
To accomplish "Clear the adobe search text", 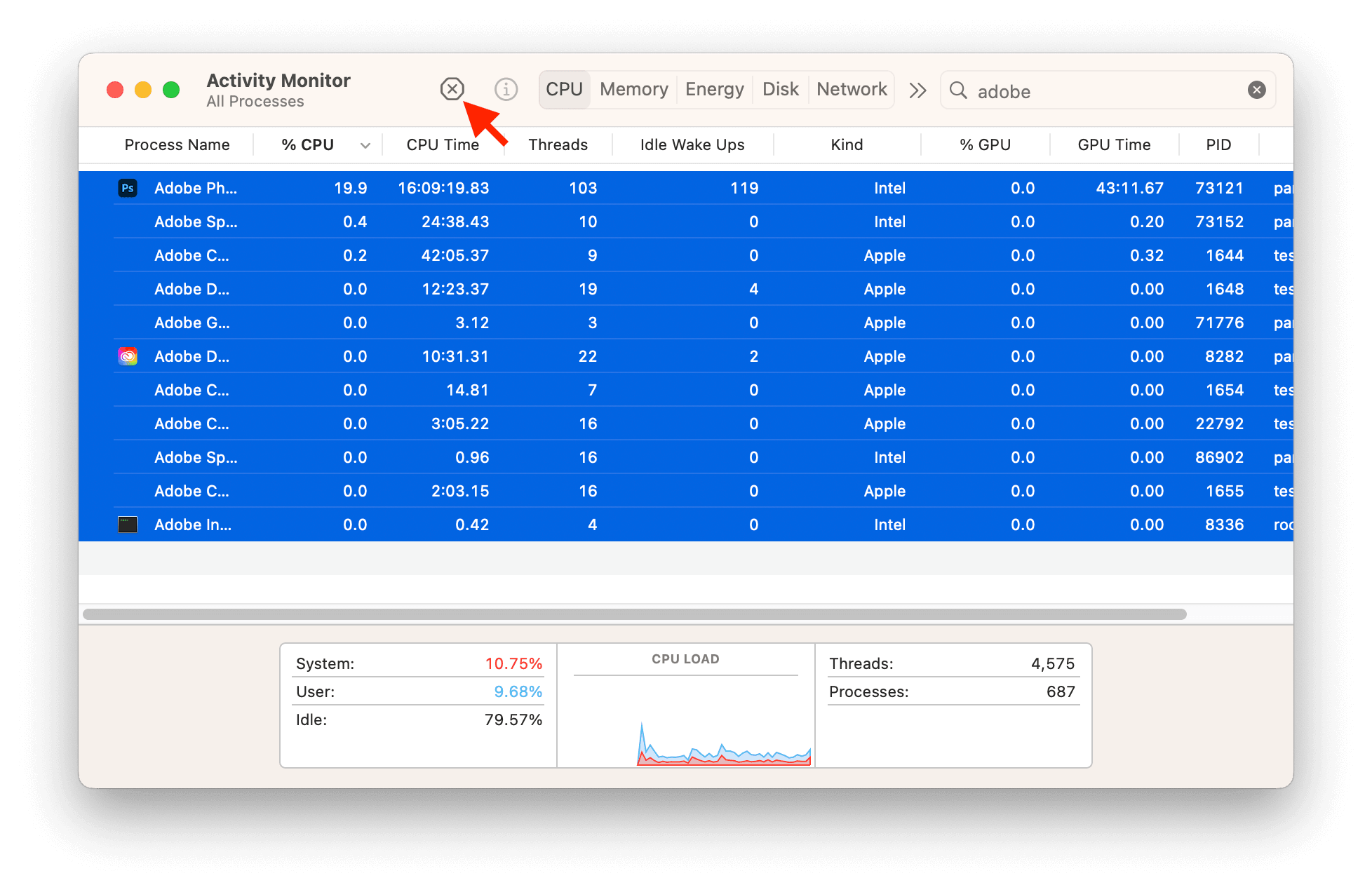I will pyautogui.click(x=1257, y=90).
